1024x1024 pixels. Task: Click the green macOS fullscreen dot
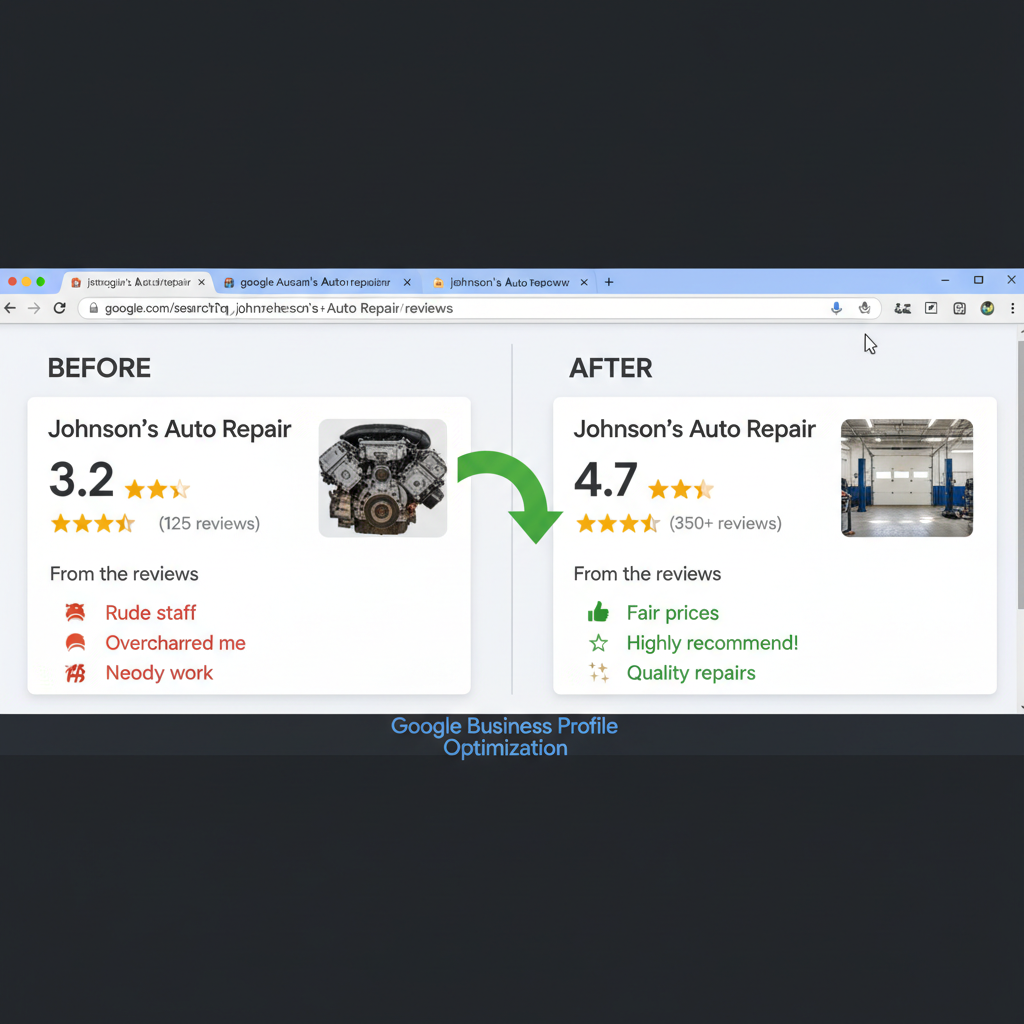point(40,281)
